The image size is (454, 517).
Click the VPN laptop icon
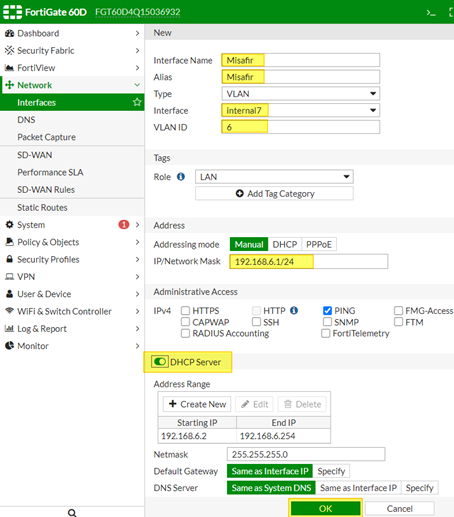9,277
